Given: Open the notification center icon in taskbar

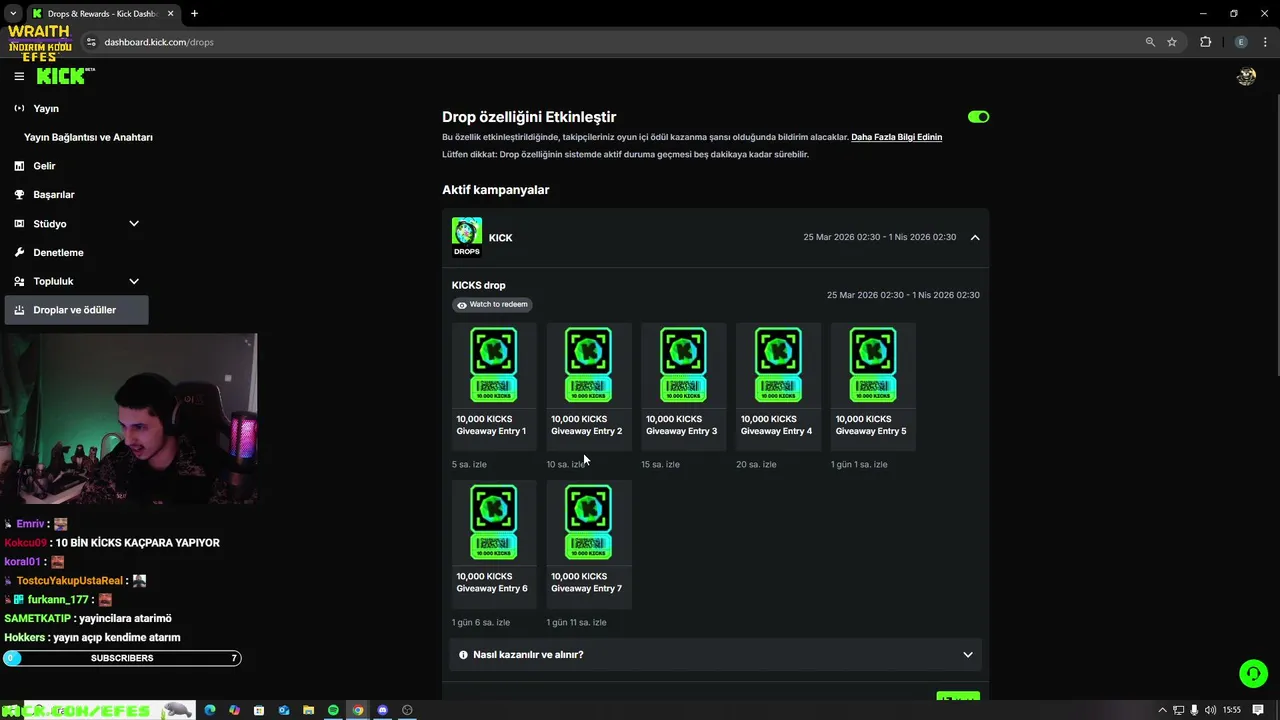Looking at the screenshot, I should (1258, 710).
